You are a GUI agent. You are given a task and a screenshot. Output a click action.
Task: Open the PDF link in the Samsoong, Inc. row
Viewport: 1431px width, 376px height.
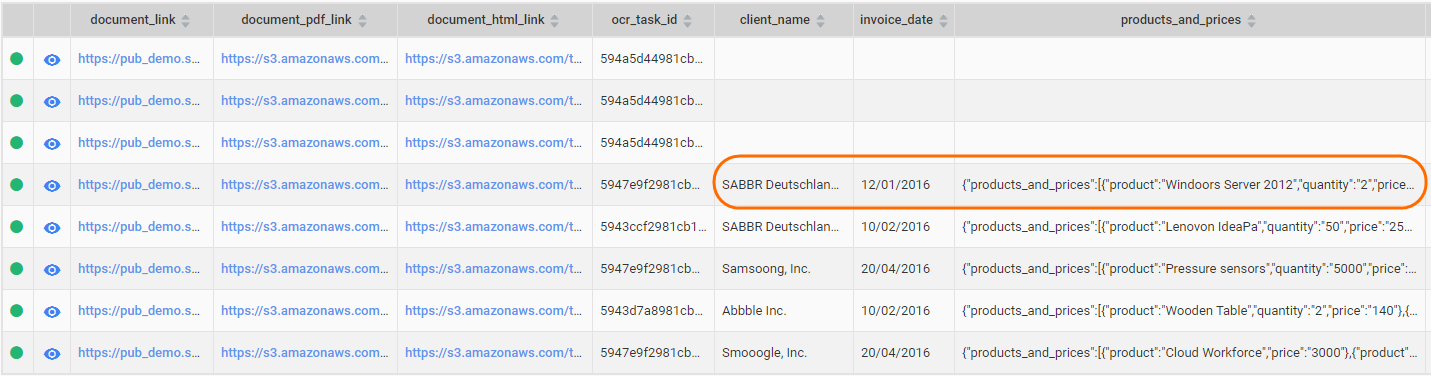(x=305, y=269)
